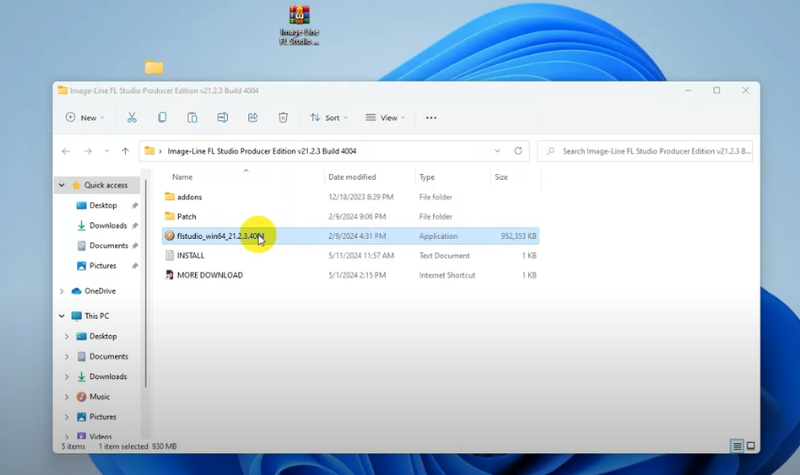Click the address bar path text
This screenshot has height=475, width=800.
click(x=262, y=151)
